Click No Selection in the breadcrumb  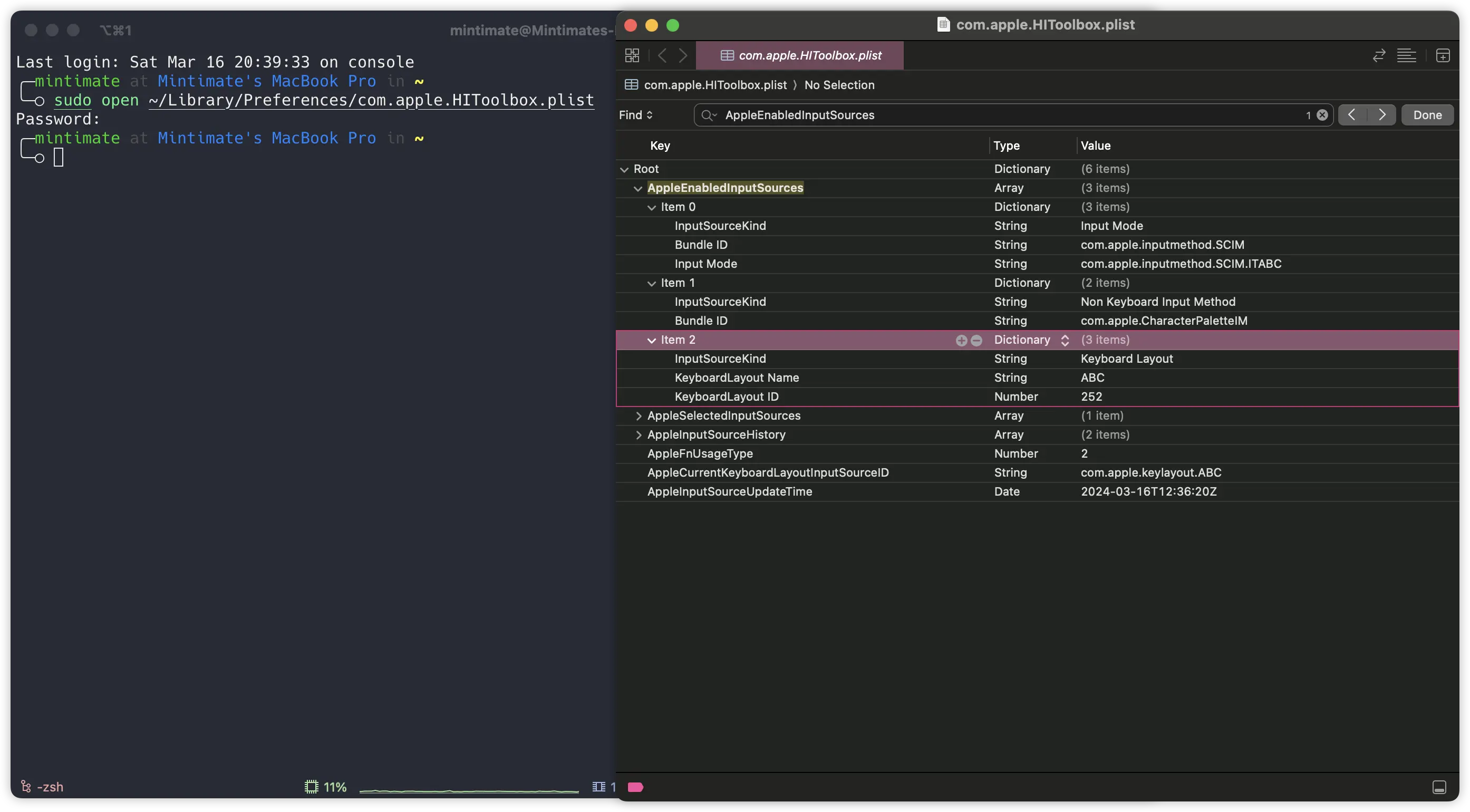(x=839, y=84)
